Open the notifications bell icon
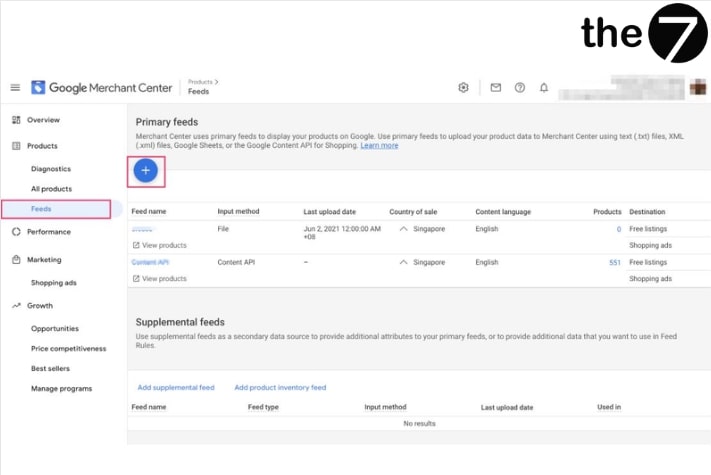 [x=544, y=87]
